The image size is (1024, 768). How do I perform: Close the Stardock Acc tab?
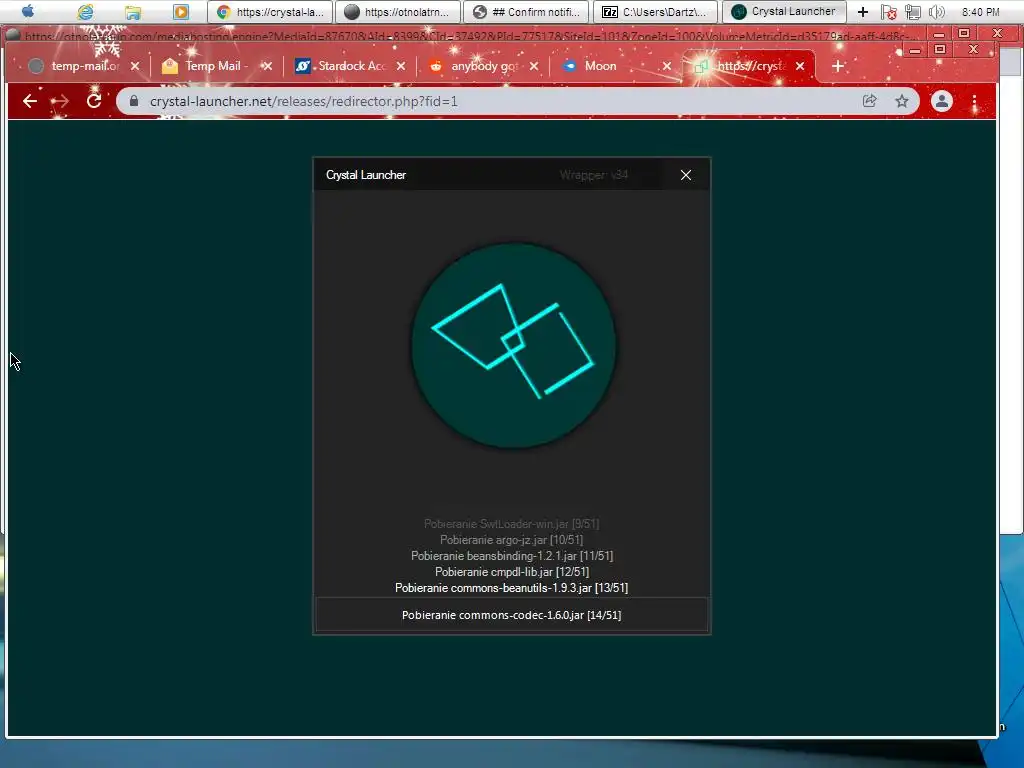[x=401, y=66]
